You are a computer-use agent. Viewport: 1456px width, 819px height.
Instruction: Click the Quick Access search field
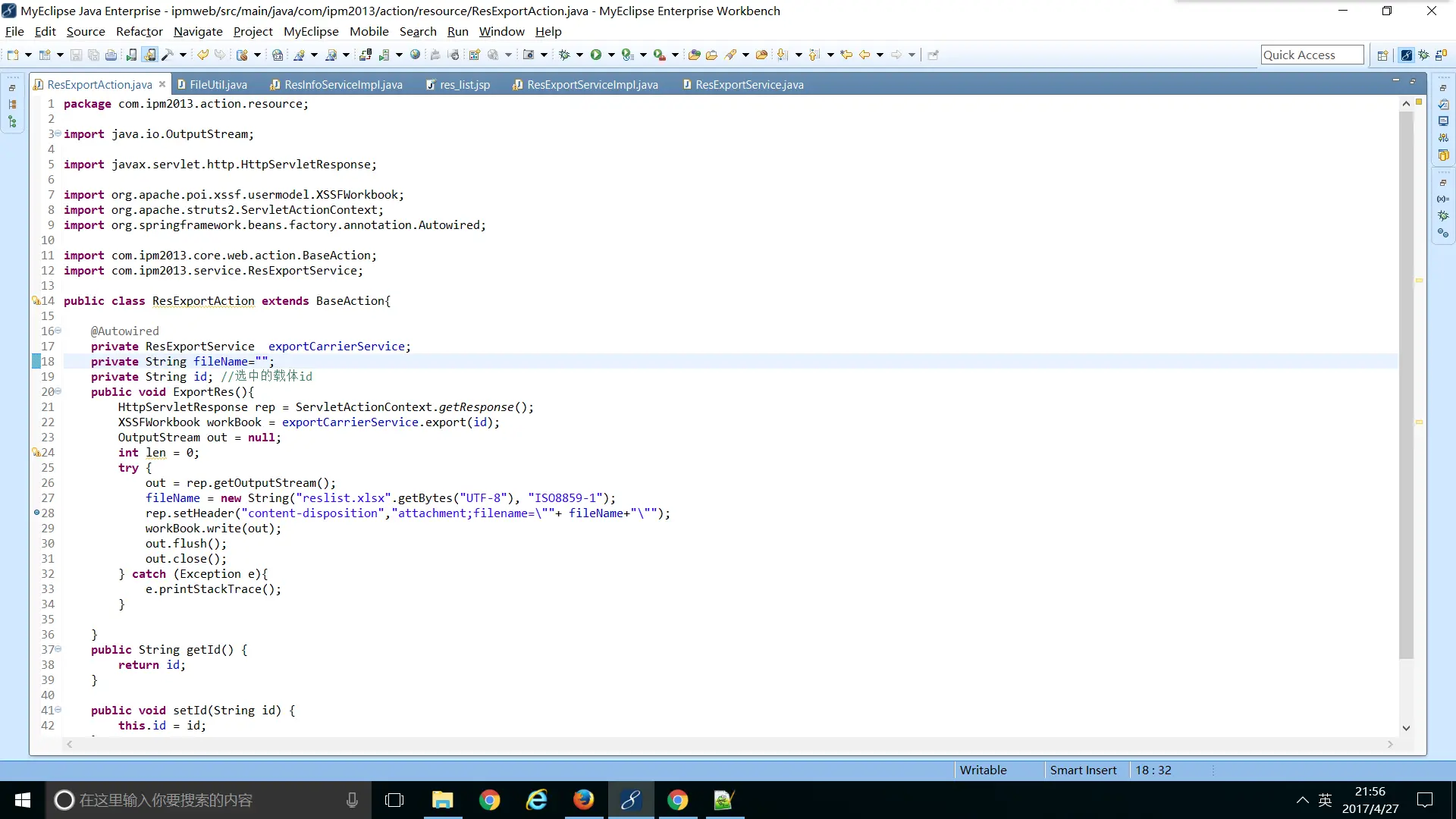[x=1311, y=55]
